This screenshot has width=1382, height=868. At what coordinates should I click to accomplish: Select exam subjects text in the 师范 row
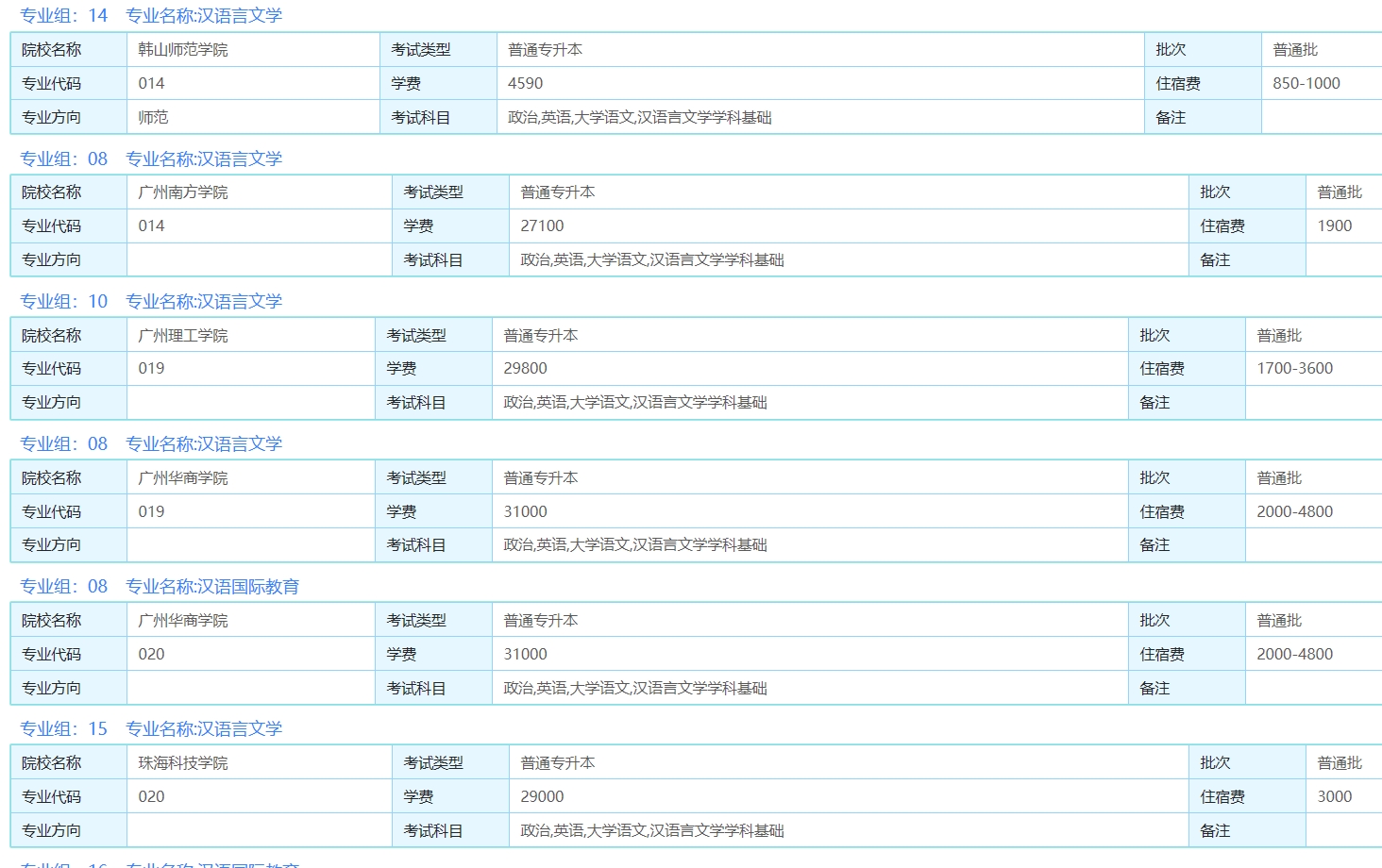(x=640, y=117)
